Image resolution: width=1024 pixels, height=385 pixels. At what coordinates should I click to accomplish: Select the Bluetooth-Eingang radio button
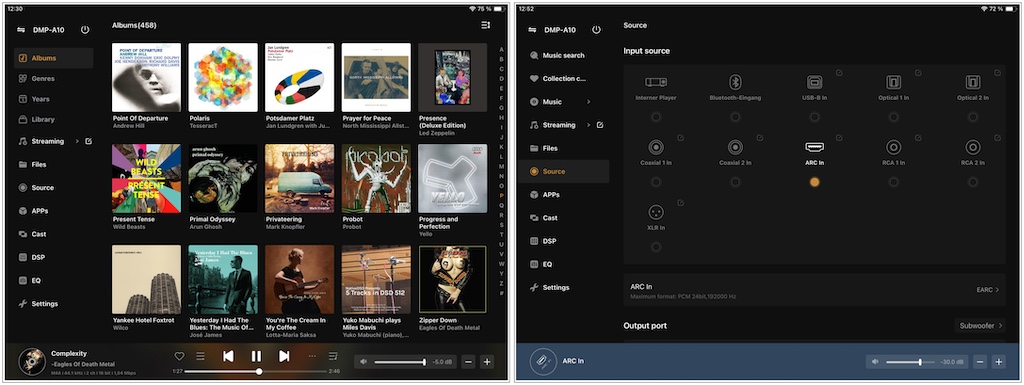(735, 117)
